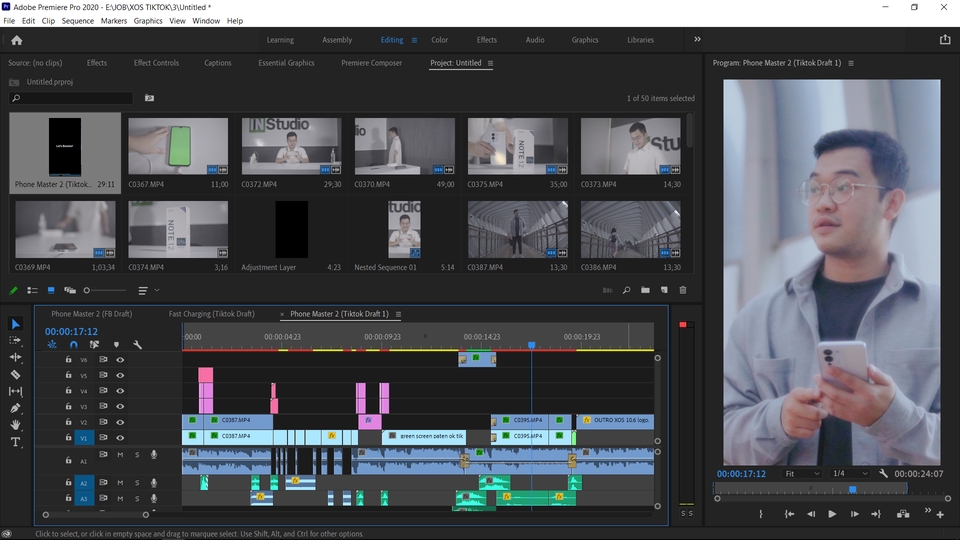The height and width of the screenshot is (540, 960).
Task: Open the Editing workspace menu
Action: point(414,40)
